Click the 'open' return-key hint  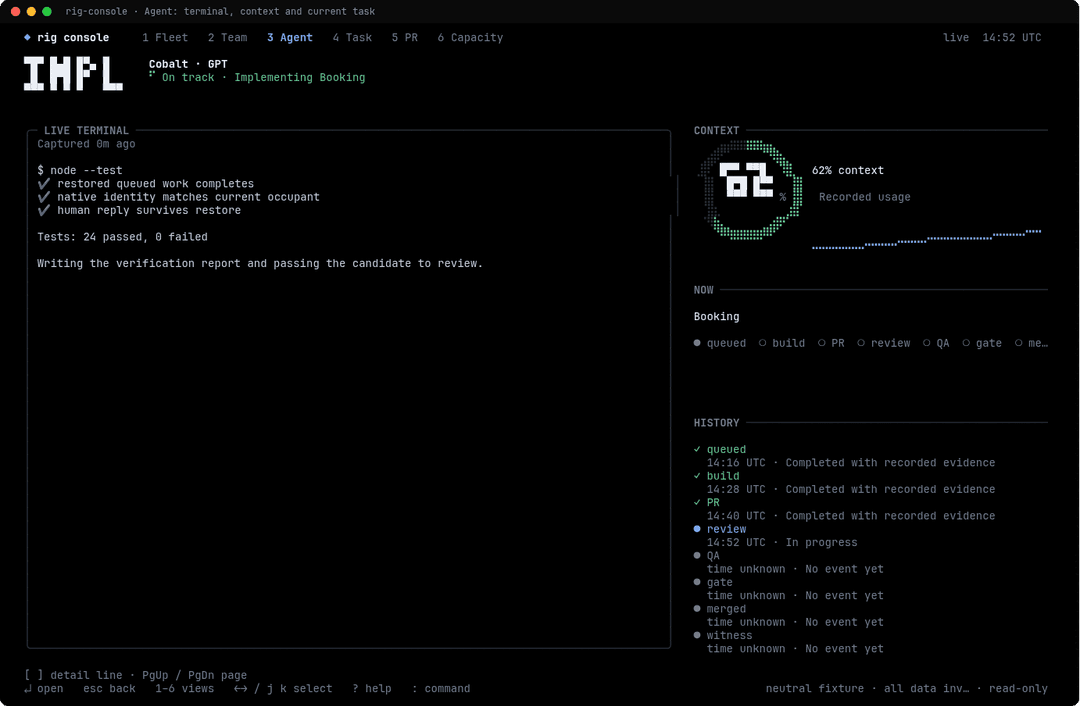point(44,688)
